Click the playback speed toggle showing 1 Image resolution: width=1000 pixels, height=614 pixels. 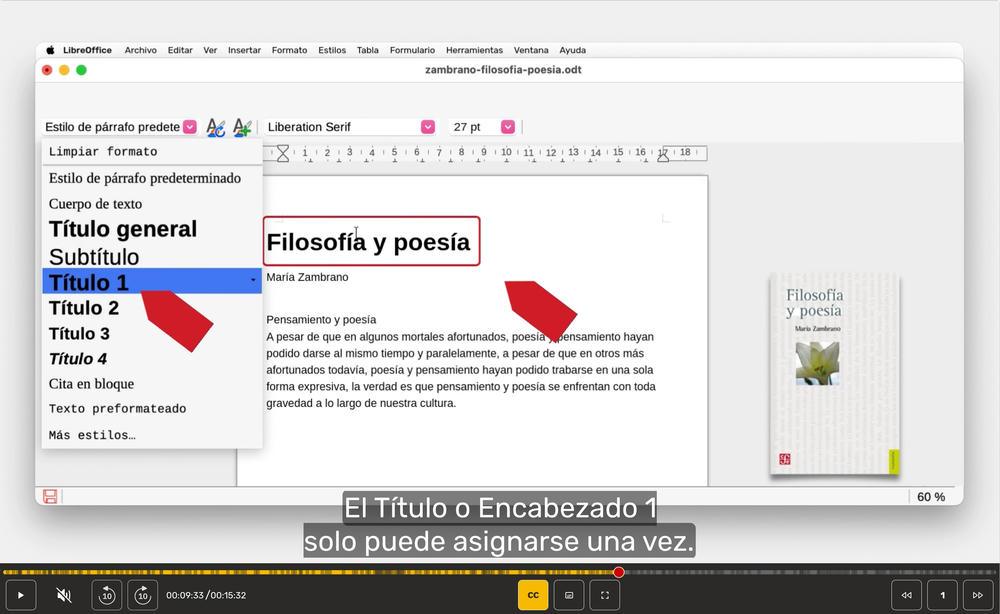point(941,594)
